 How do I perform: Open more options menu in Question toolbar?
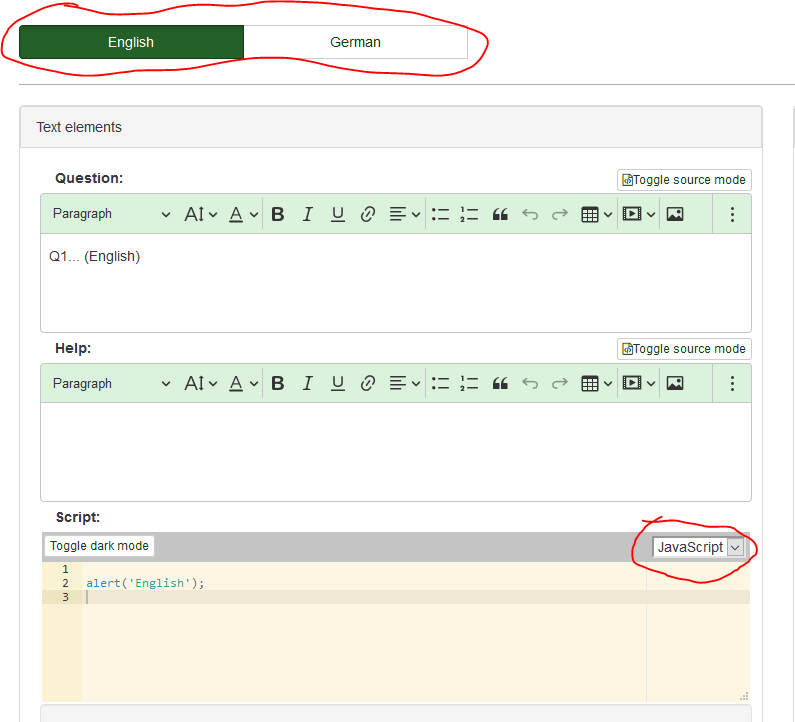click(732, 214)
